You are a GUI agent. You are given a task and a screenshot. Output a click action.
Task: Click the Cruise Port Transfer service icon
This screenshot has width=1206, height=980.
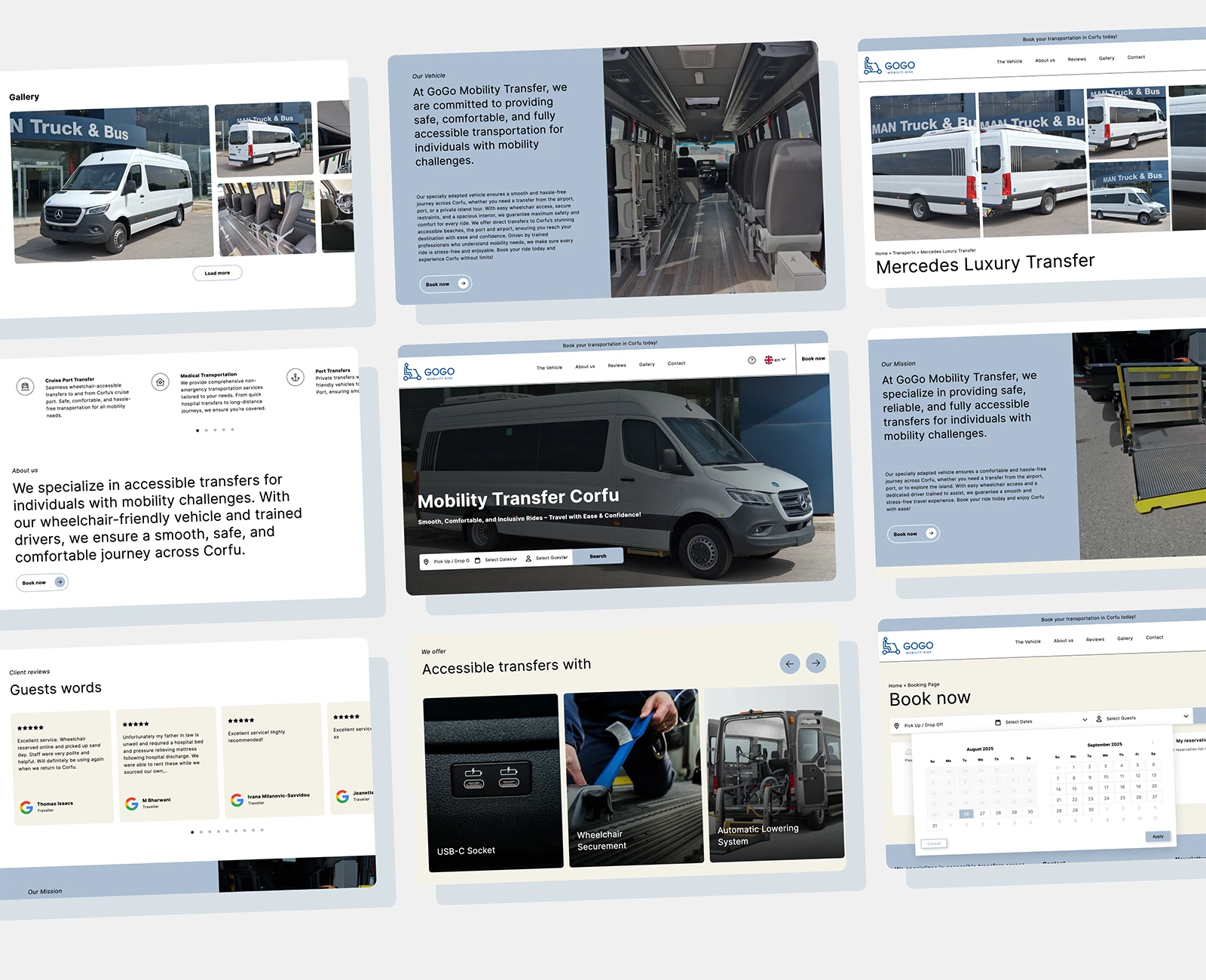point(25,387)
